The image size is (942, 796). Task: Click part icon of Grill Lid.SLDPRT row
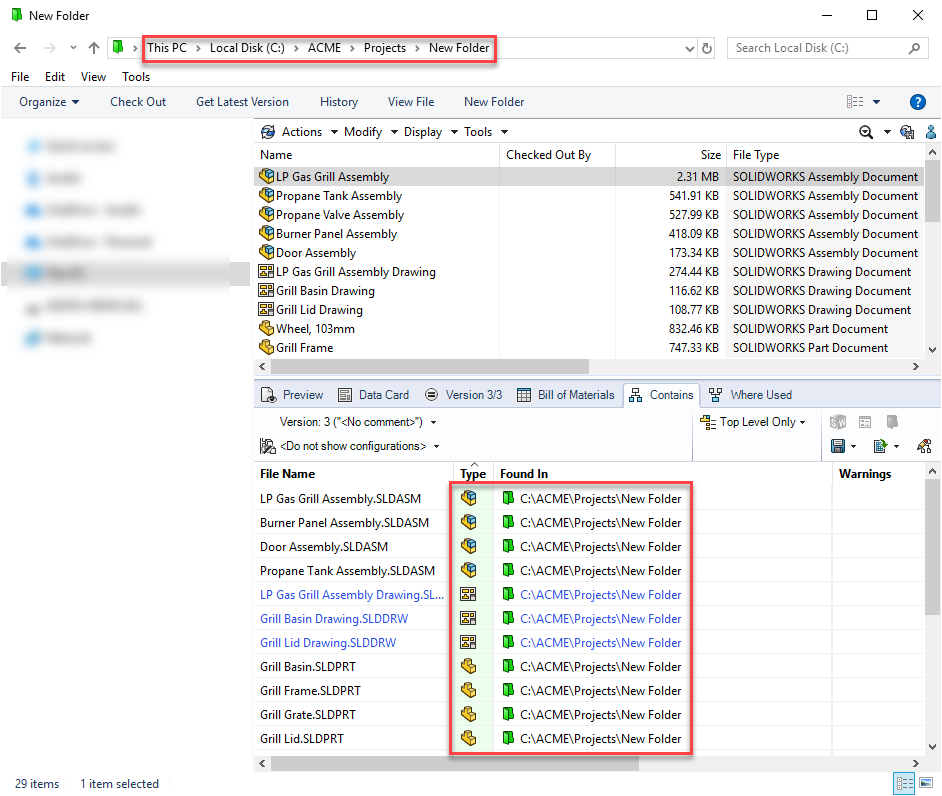[469, 738]
